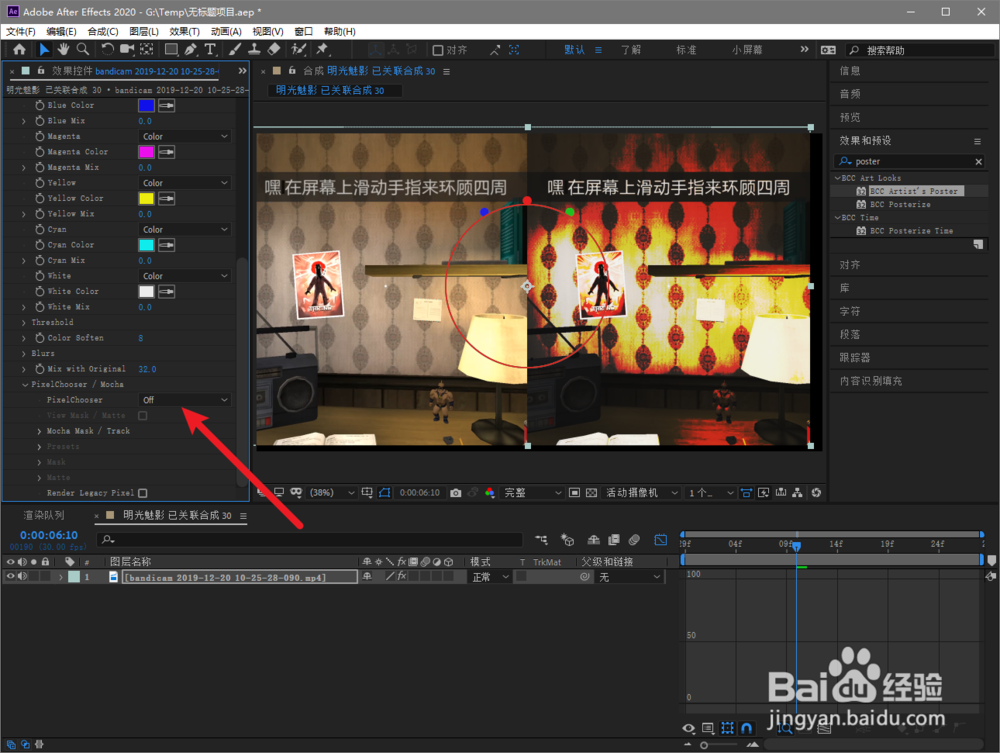1000x753 pixels.
Task: Click the 搜索帮助 search field
Action: [921, 50]
